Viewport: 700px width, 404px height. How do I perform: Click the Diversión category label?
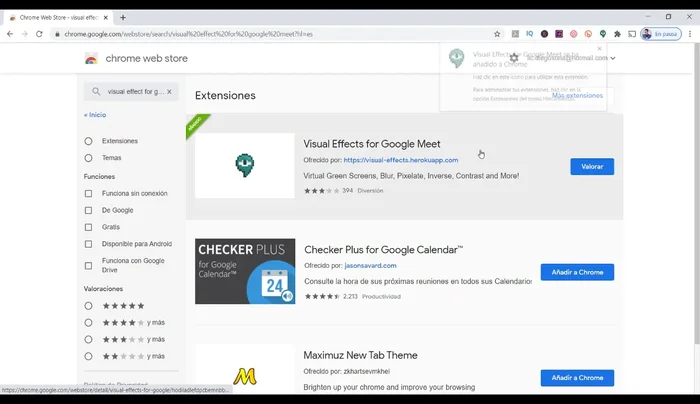(x=370, y=191)
